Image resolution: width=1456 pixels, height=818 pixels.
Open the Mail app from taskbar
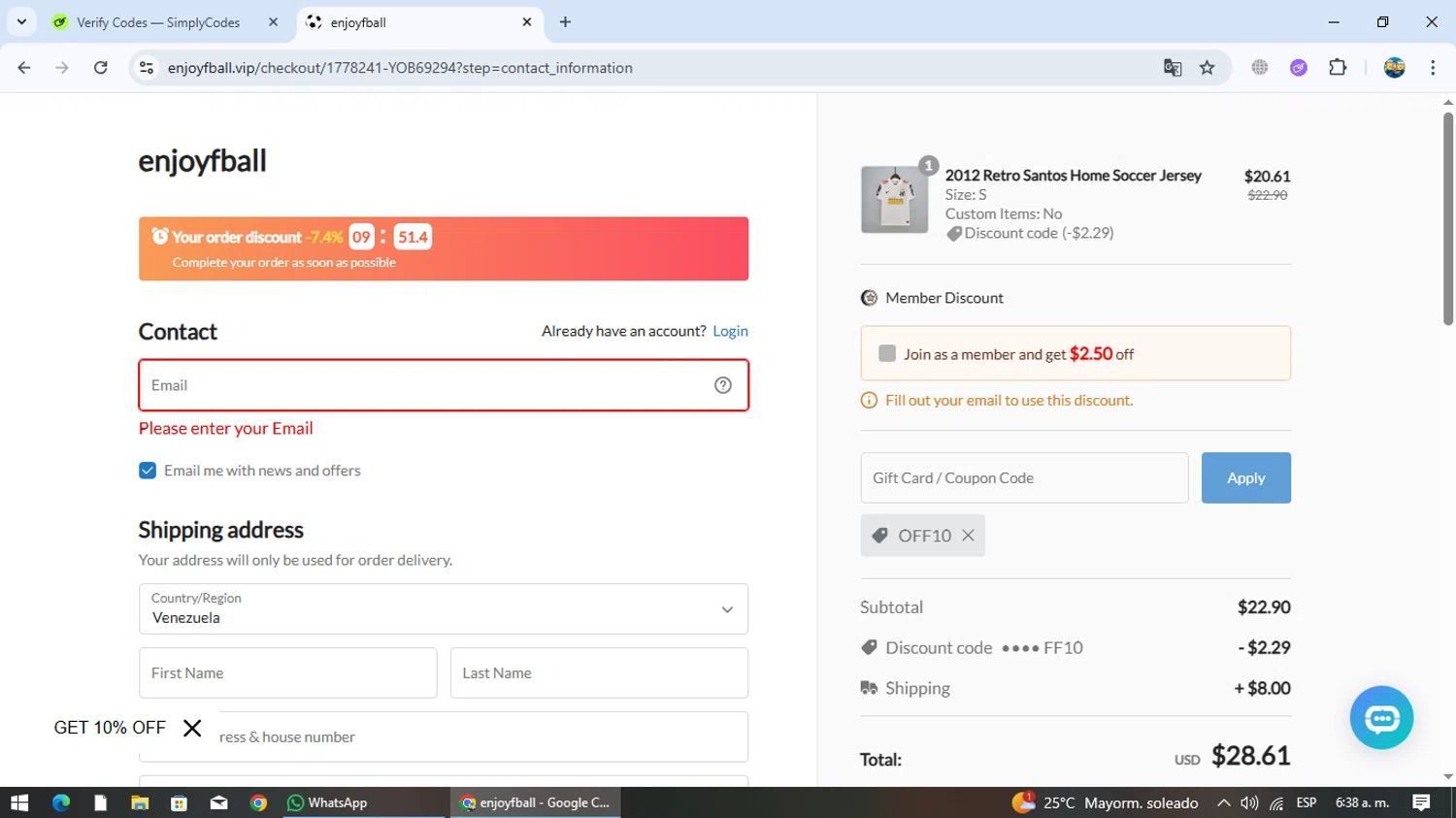(218, 803)
